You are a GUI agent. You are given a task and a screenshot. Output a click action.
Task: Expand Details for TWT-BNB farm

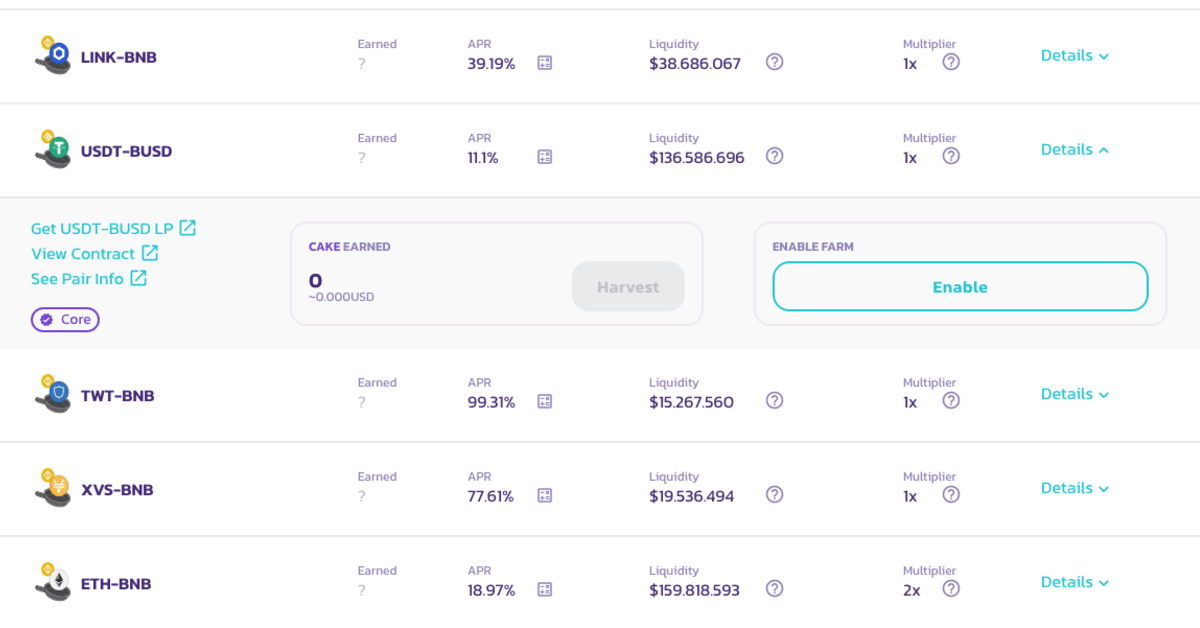coord(1075,394)
